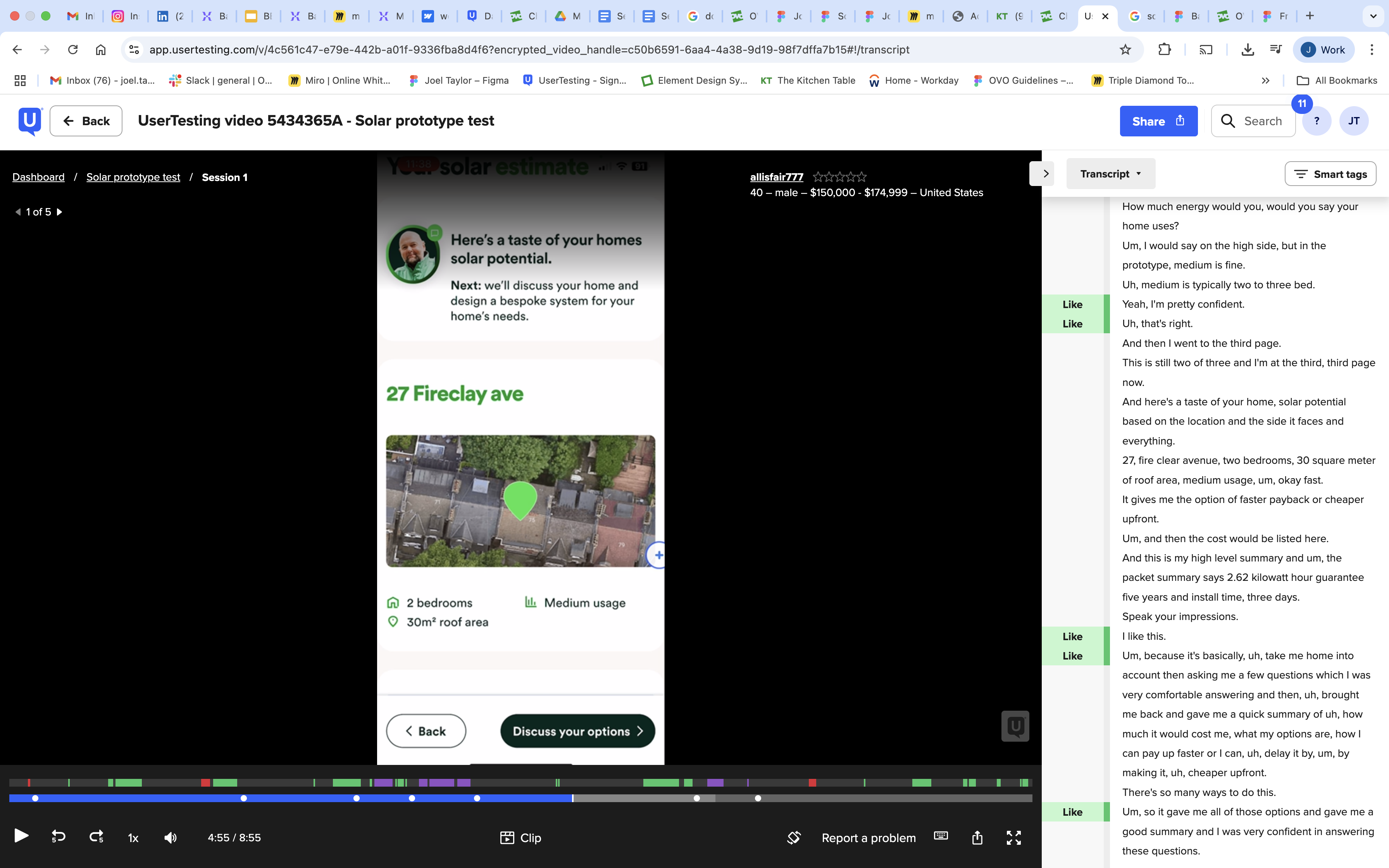Rotate the video orientation
The width and height of the screenshot is (1389, 868).
click(793, 837)
